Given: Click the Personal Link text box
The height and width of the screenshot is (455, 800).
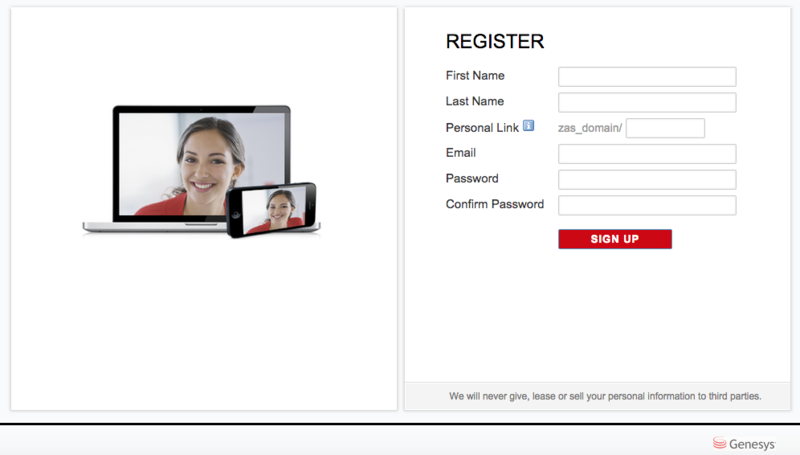Looking at the screenshot, I should pos(665,128).
